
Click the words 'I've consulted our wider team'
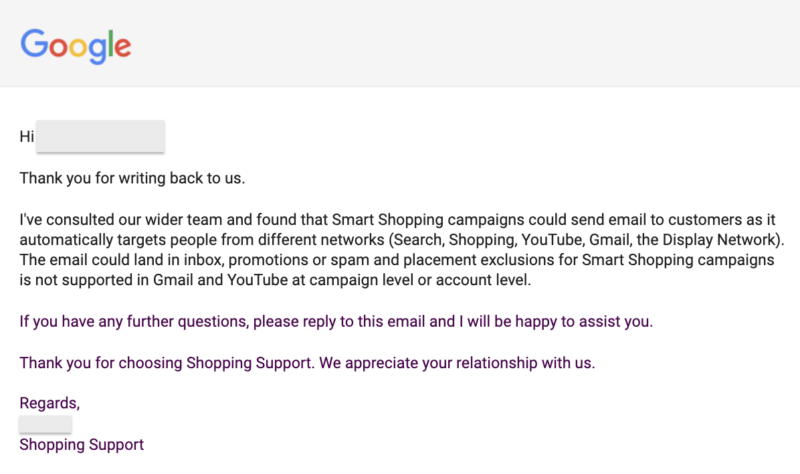(121, 220)
